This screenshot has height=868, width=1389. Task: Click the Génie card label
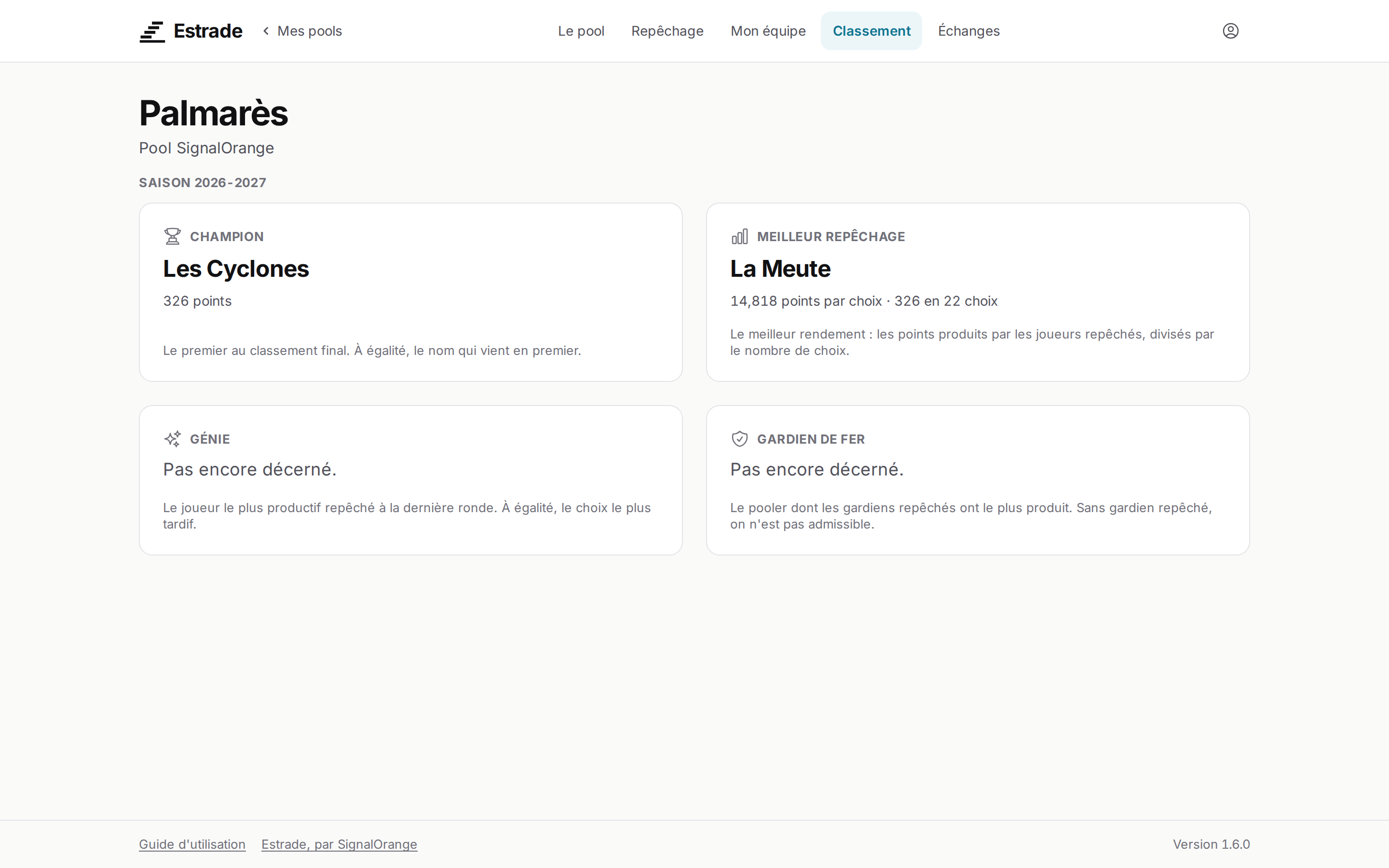(x=210, y=439)
